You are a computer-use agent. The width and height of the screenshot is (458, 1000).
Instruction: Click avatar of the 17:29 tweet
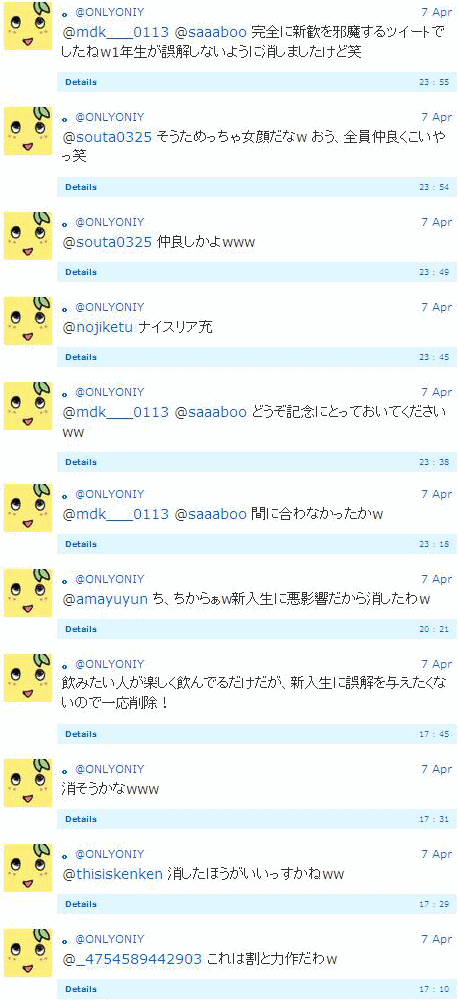28,867
